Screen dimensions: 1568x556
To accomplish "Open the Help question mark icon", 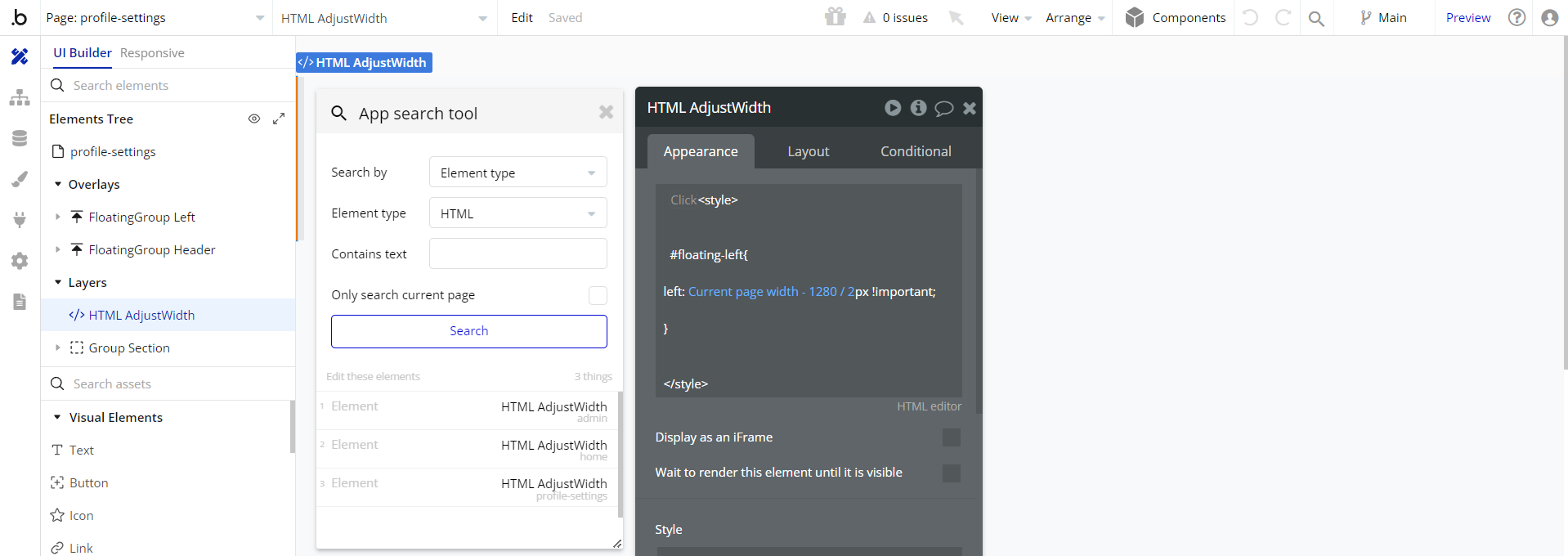I will [x=1516, y=17].
